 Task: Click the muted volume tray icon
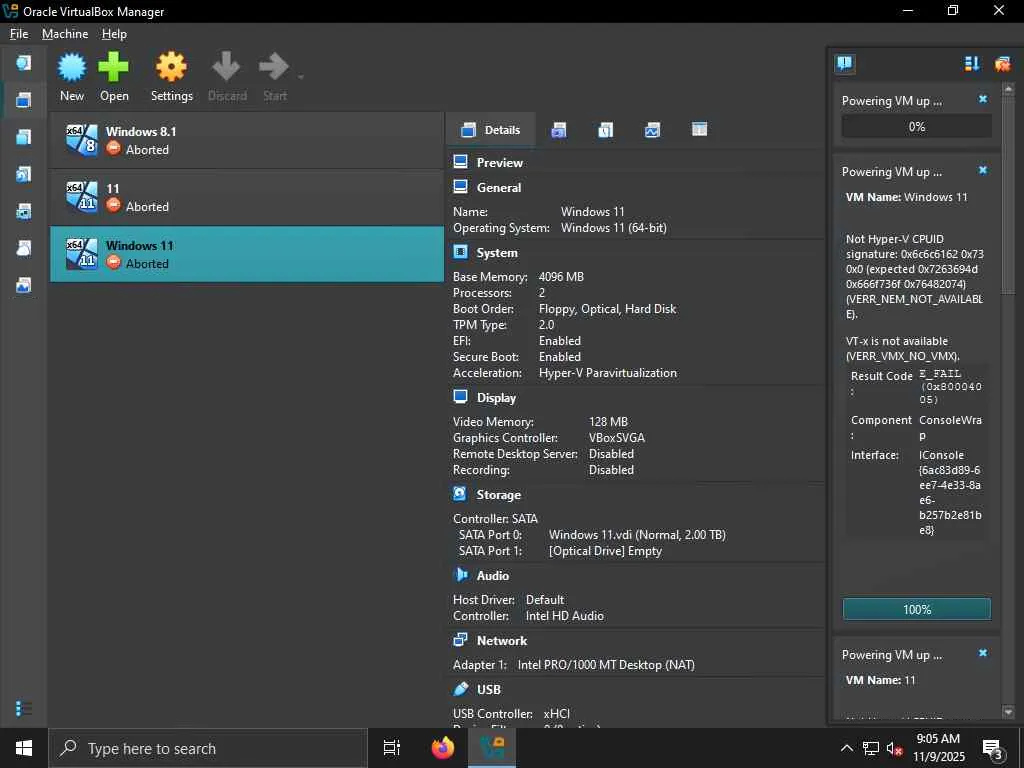(x=893, y=748)
